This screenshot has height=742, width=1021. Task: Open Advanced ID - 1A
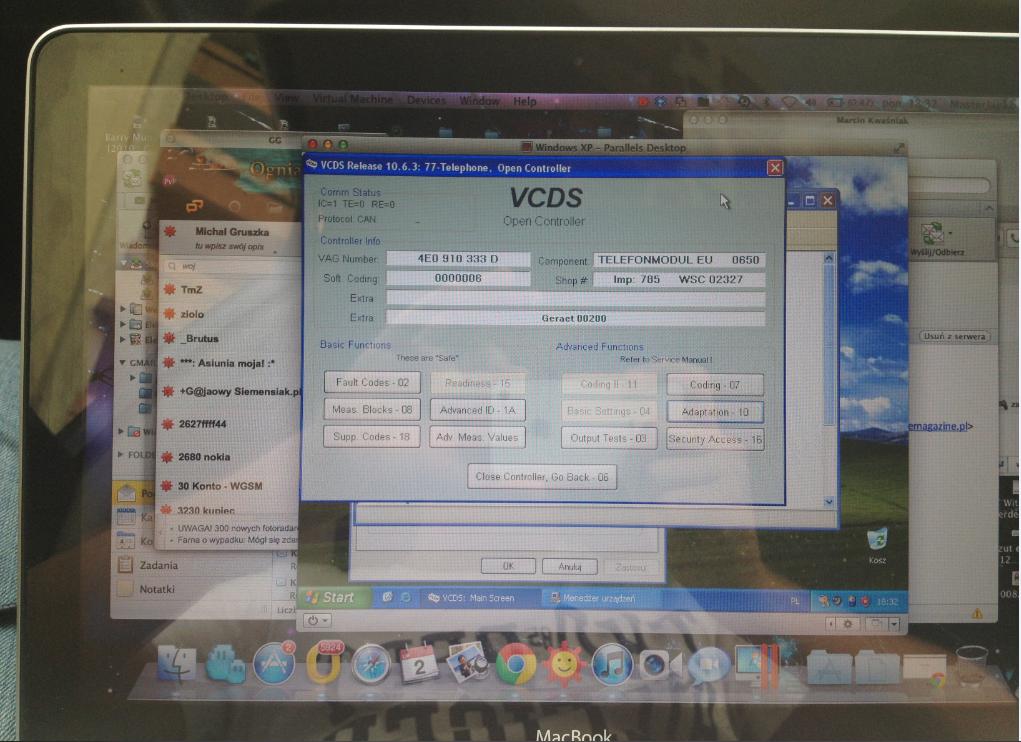pos(477,410)
